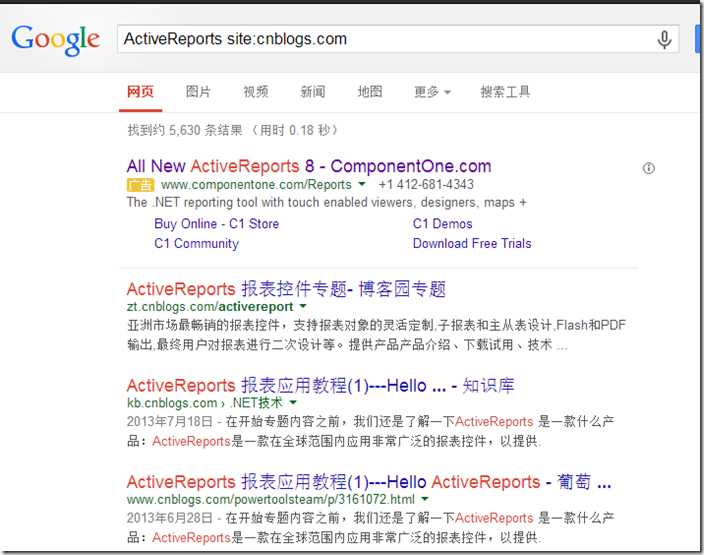Image resolution: width=704 pixels, height=555 pixels.
Task: Expand arrow next to powertoolsteam/p/3161072.html URL
Action: pyautogui.click(x=425, y=499)
